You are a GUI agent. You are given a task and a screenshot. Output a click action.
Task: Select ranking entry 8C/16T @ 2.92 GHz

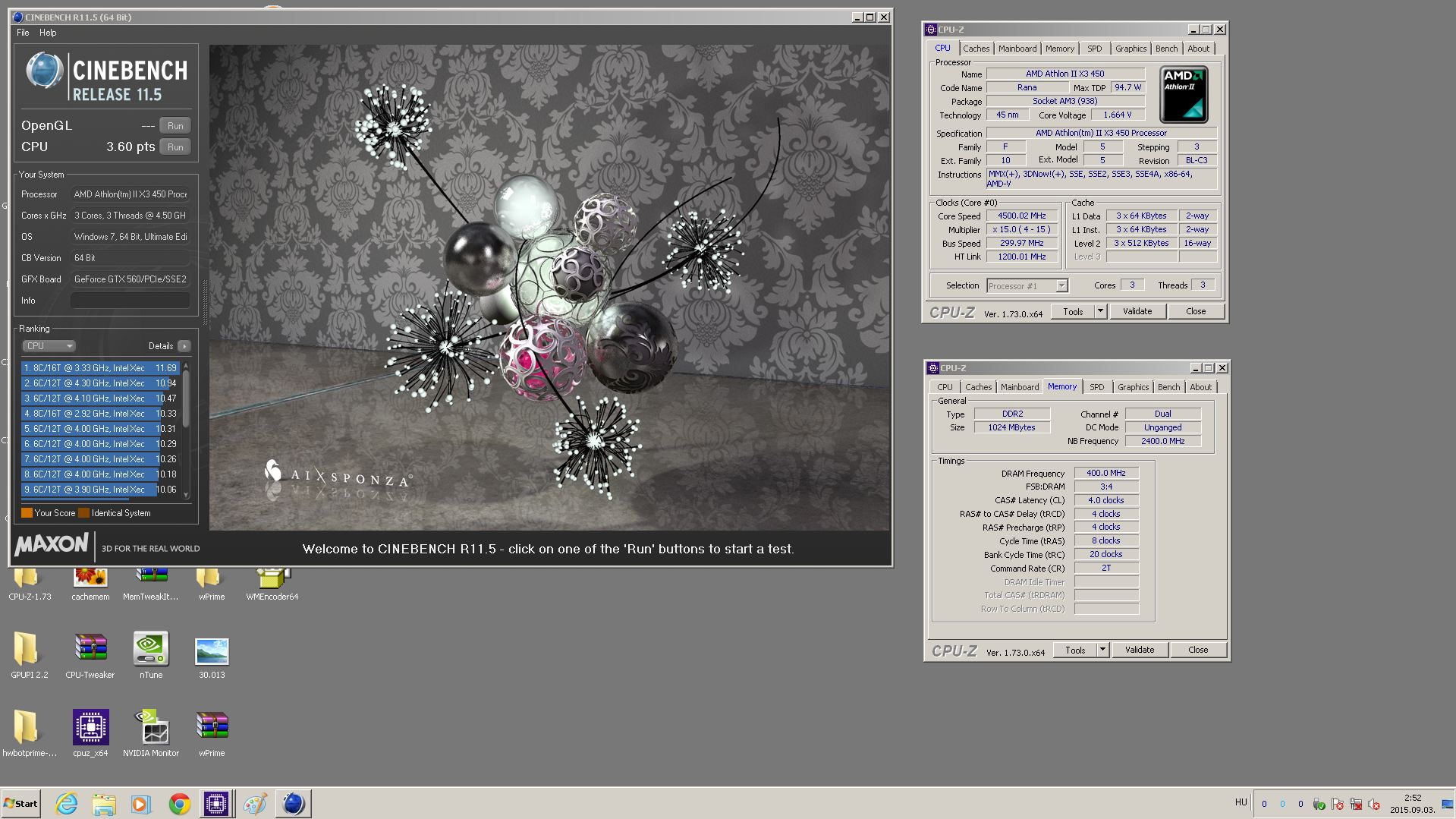pyautogui.click(x=99, y=414)
